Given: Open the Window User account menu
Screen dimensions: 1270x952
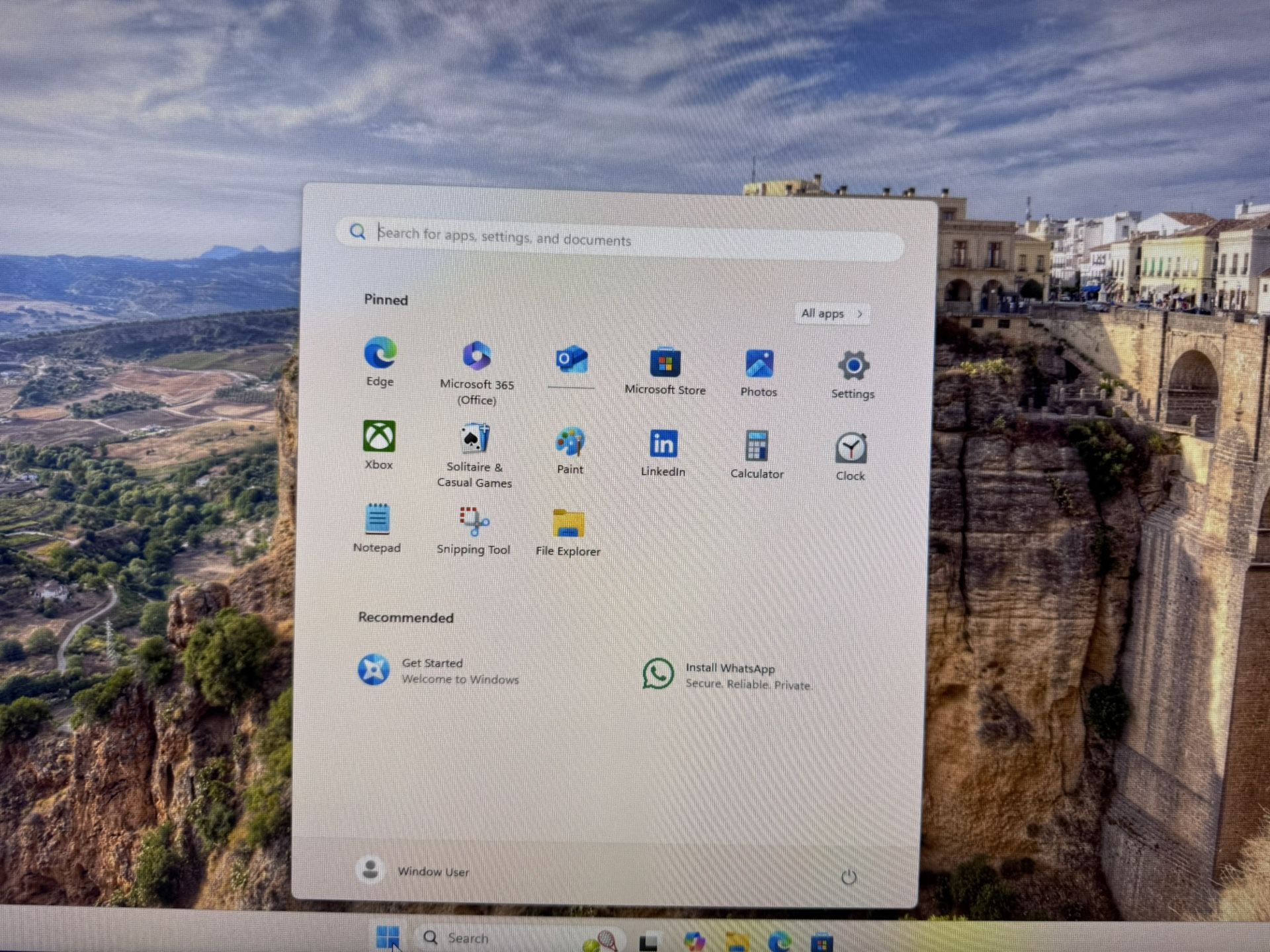Looking at the screenshot, I should tap(413, 871).
